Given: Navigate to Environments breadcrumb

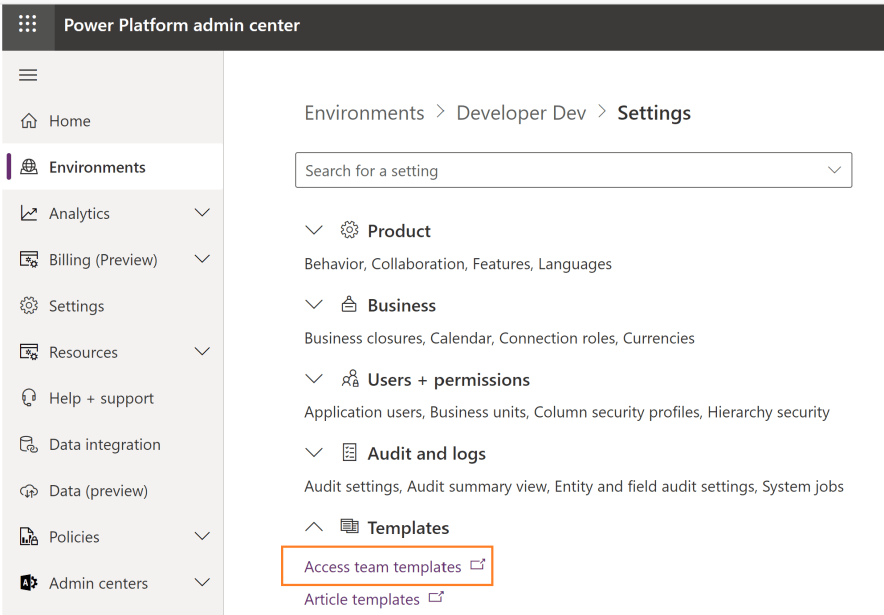Looking at the screenshot, I should [364, 113].
